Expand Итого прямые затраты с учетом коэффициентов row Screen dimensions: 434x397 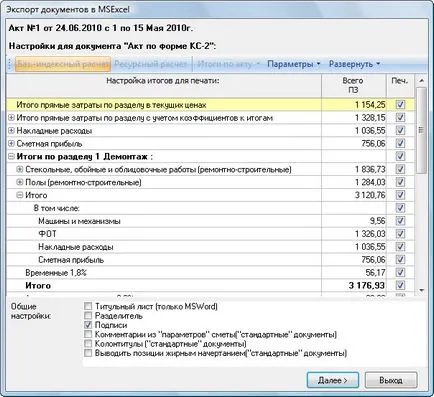[x=11, y=118]
